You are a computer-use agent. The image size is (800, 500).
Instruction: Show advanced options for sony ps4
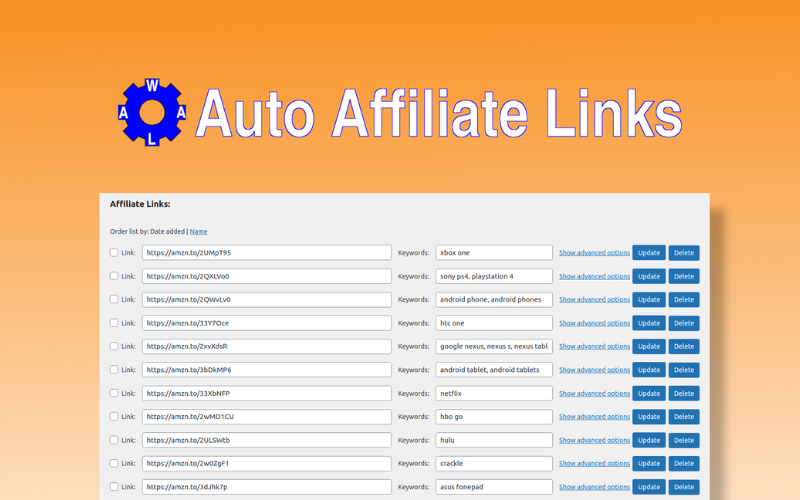594,277
